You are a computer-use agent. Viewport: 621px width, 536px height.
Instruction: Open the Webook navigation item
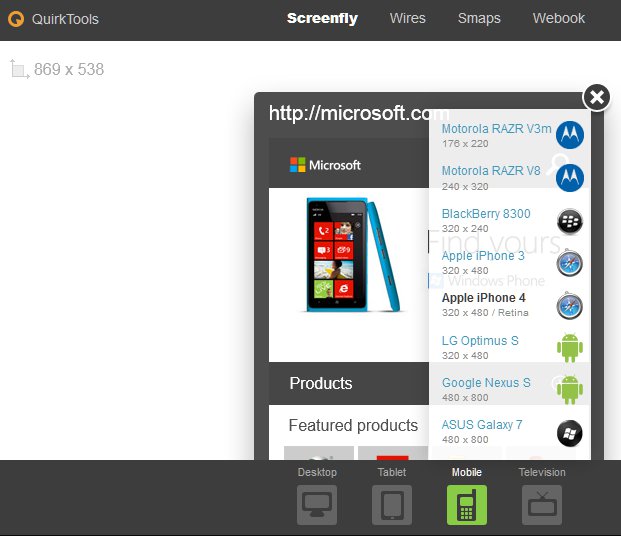coord(558,18)
